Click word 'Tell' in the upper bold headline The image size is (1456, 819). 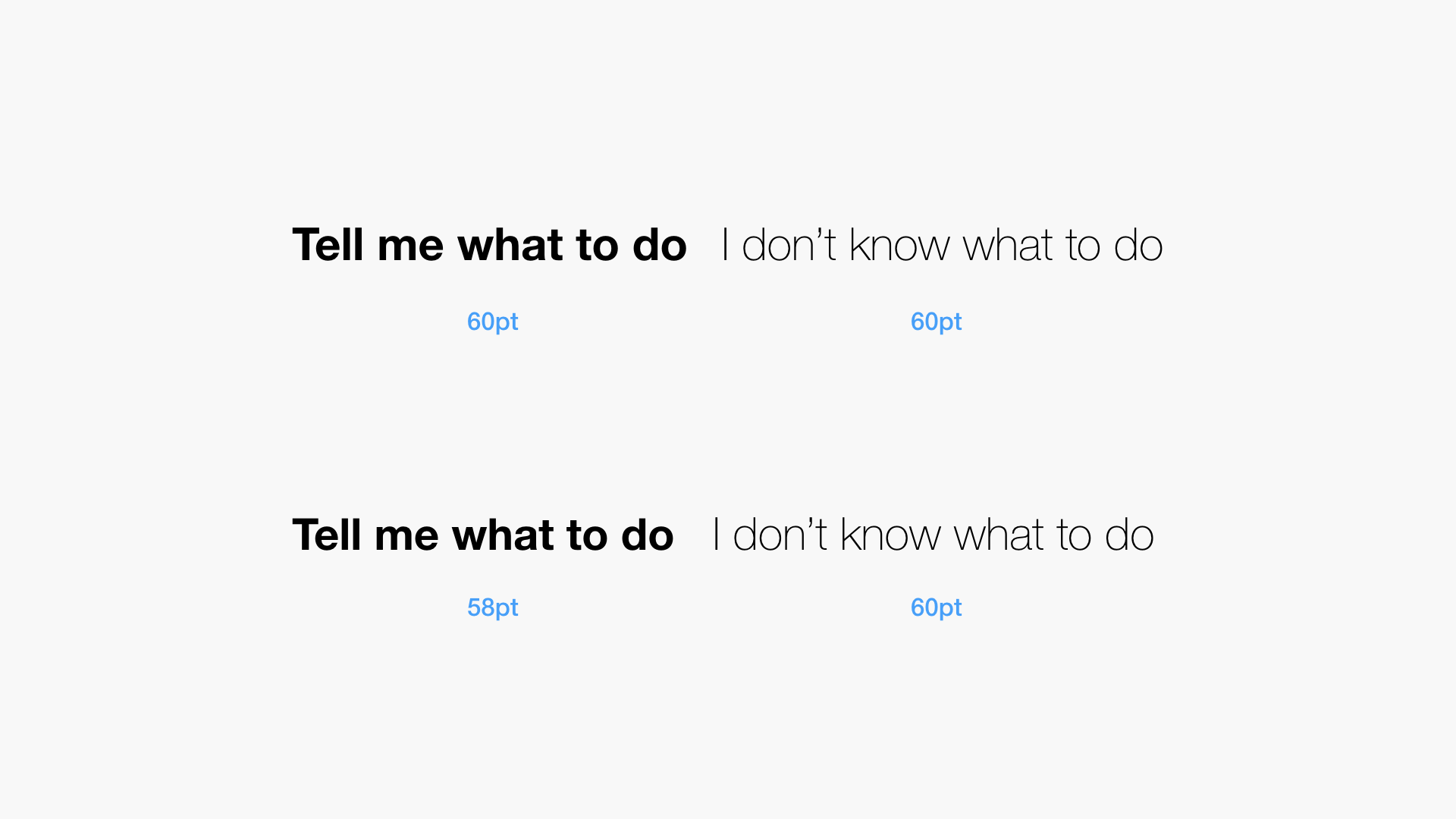pyautogui.click(x=328, y=245)
